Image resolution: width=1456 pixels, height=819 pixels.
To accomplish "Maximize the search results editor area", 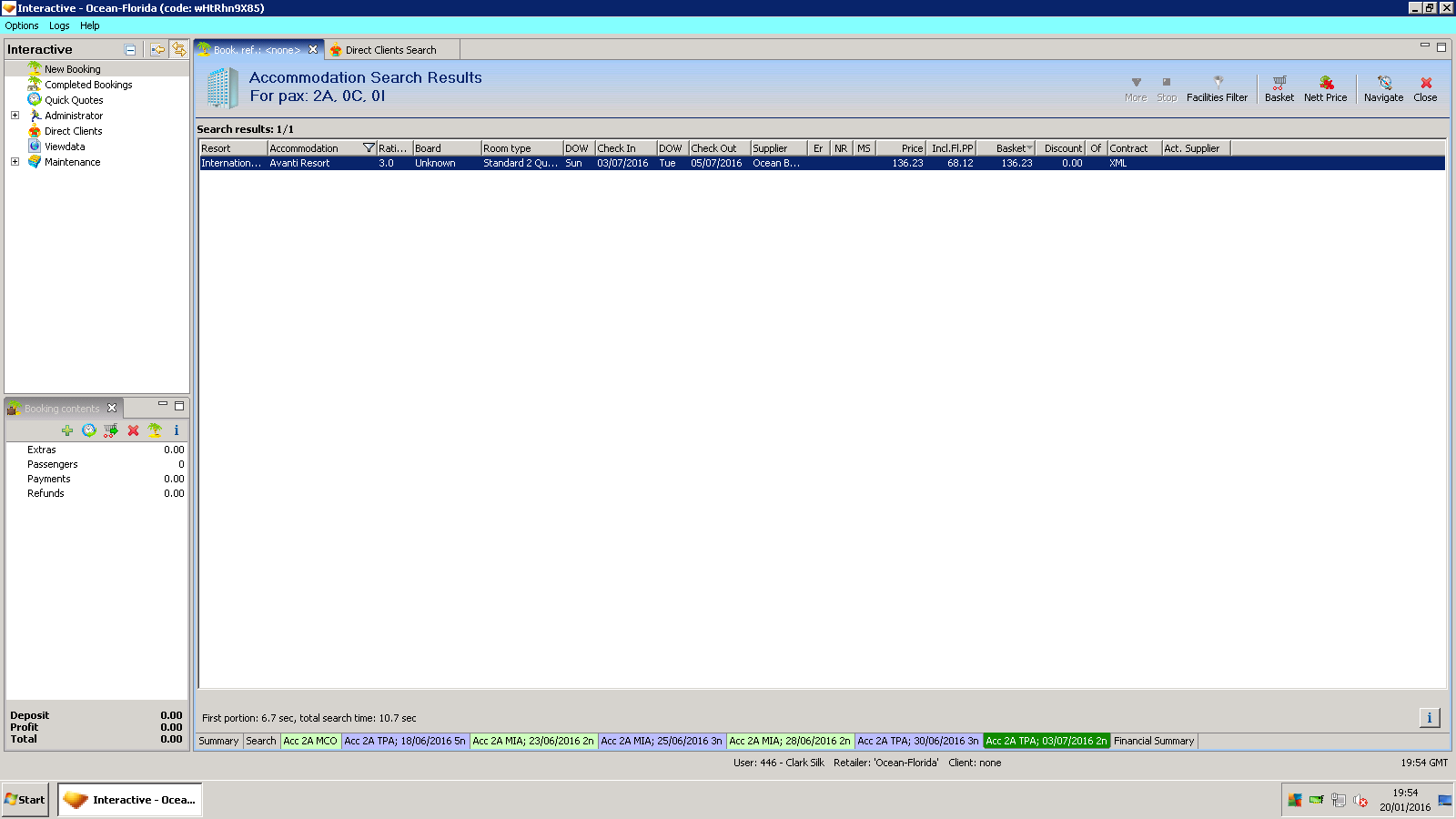I will [1441, 47].
